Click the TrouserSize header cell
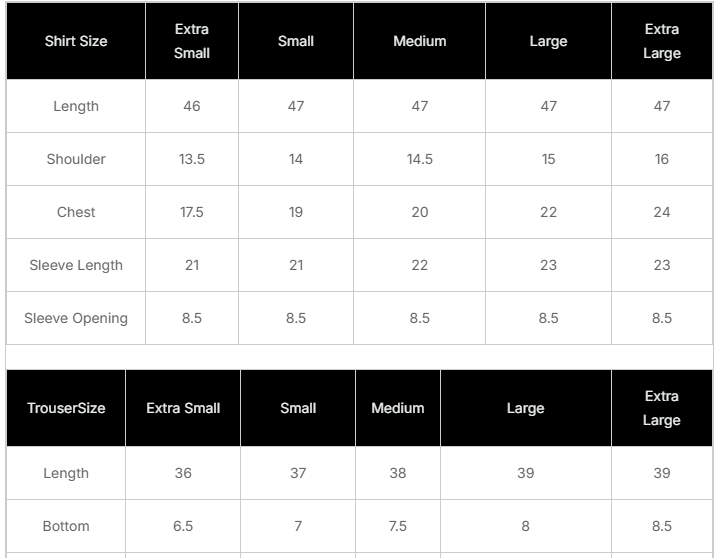 66,408
